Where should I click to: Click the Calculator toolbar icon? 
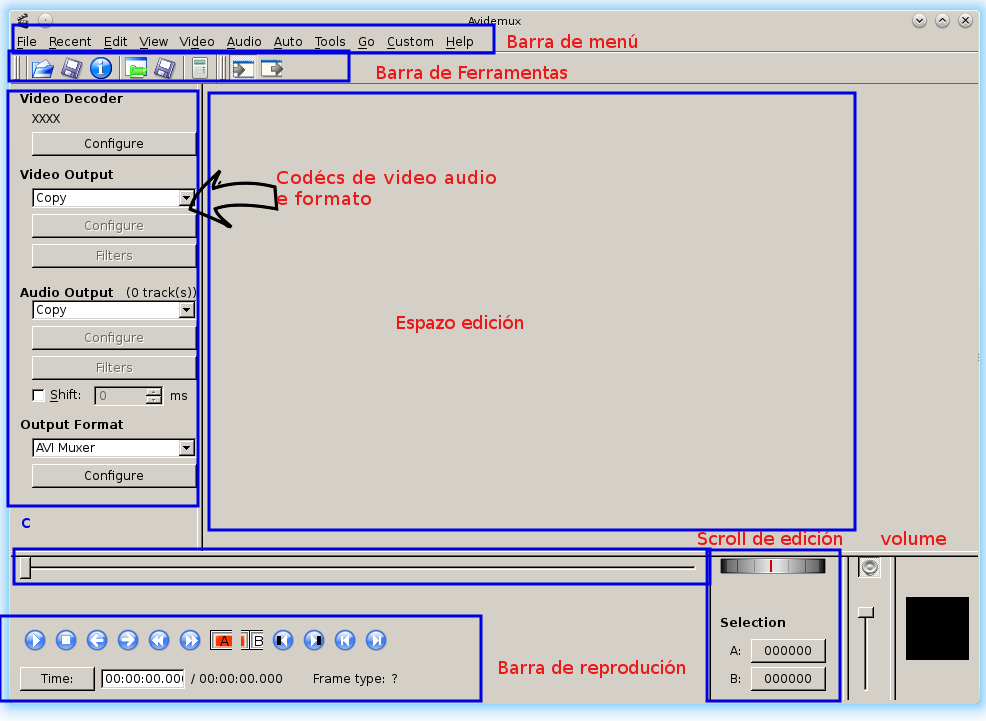pyautogui.click(x=199, y=67)
